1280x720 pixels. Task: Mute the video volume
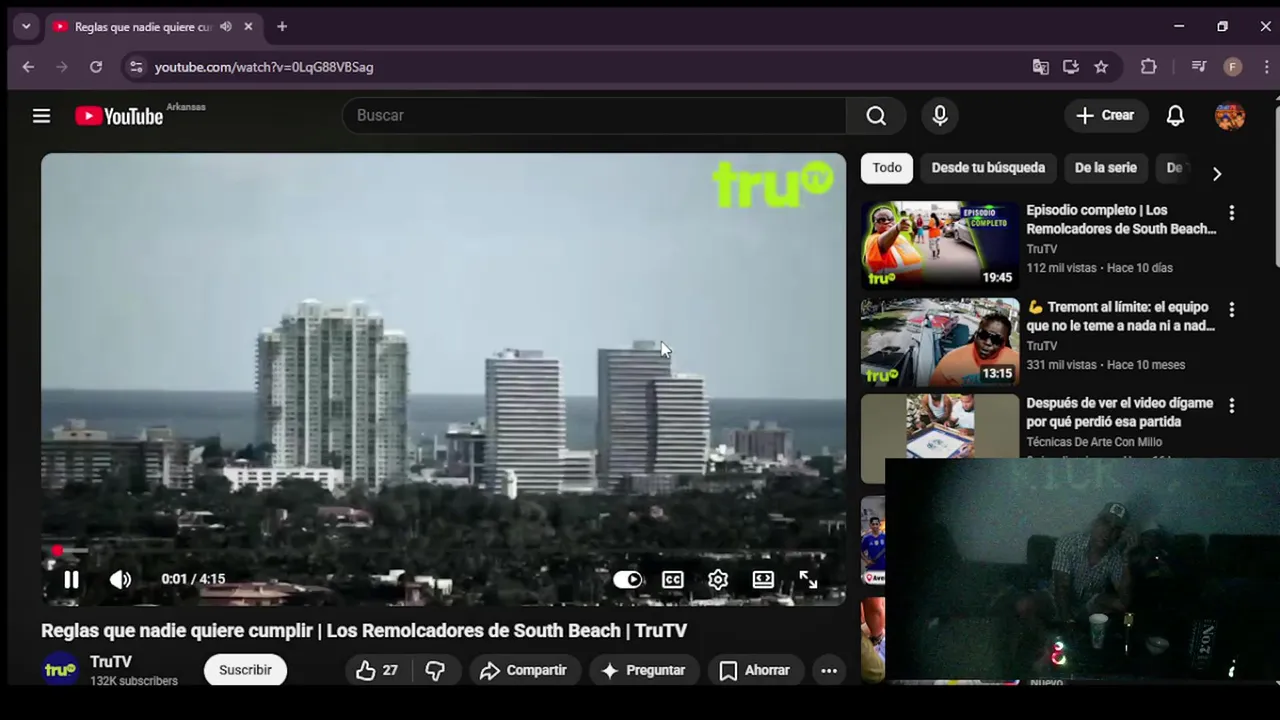coord(120,579)
